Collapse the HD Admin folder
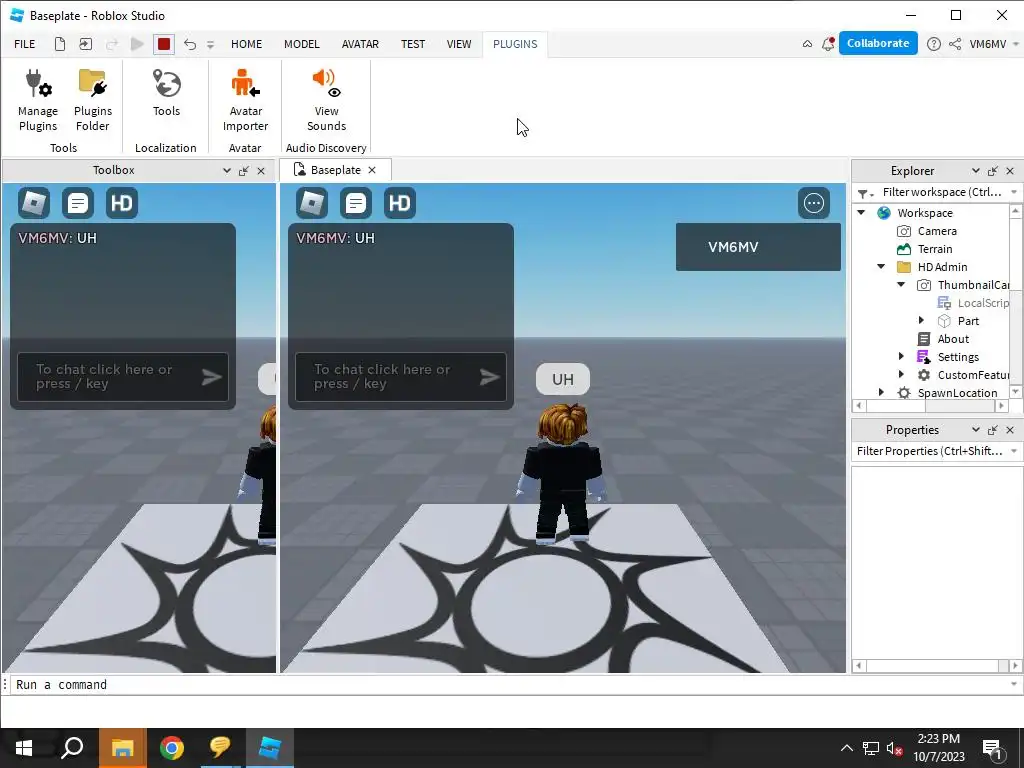The image size is (1024, 768). click(881, 266)
